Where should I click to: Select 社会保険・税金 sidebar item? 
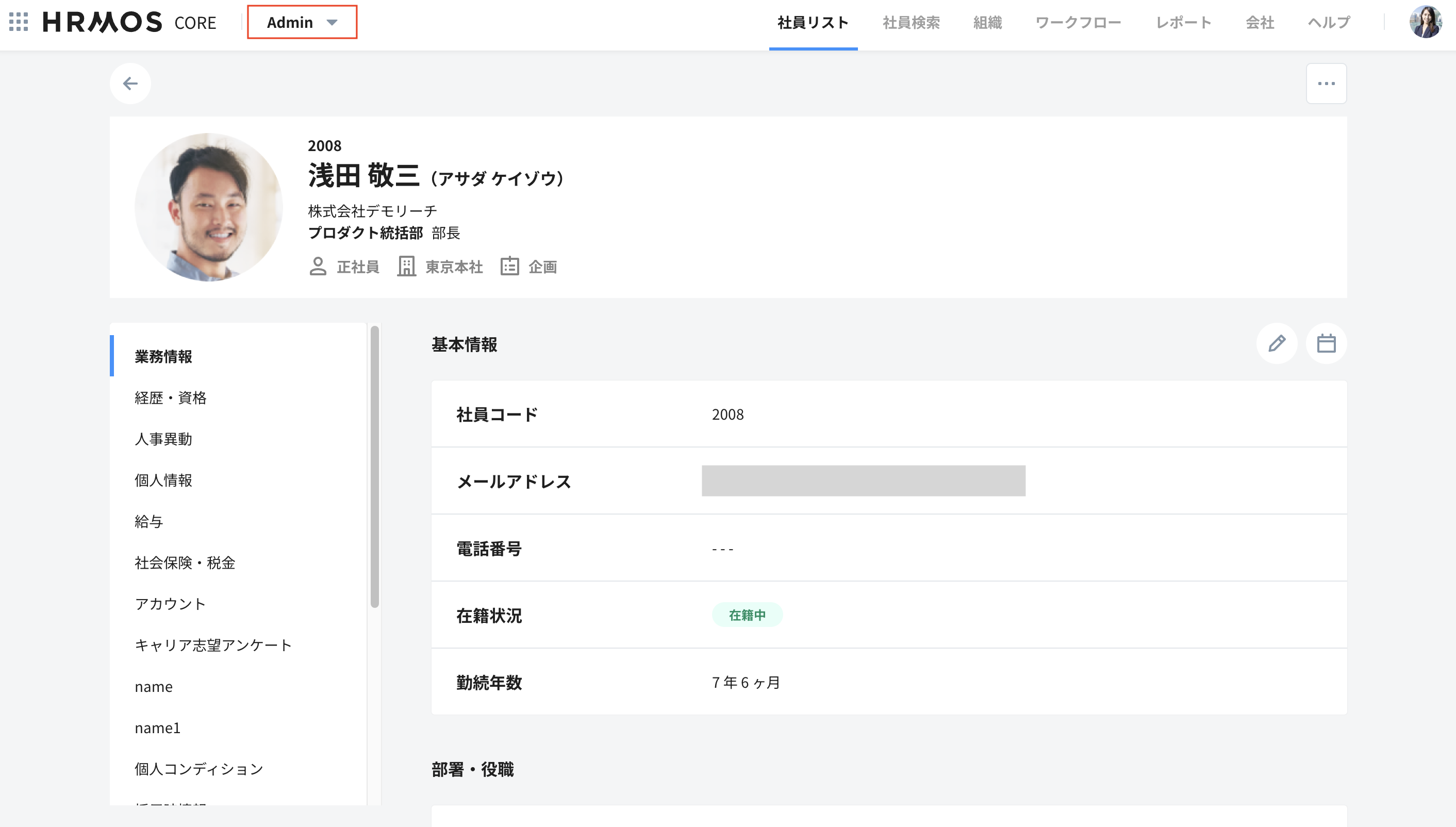pos(185,563)
